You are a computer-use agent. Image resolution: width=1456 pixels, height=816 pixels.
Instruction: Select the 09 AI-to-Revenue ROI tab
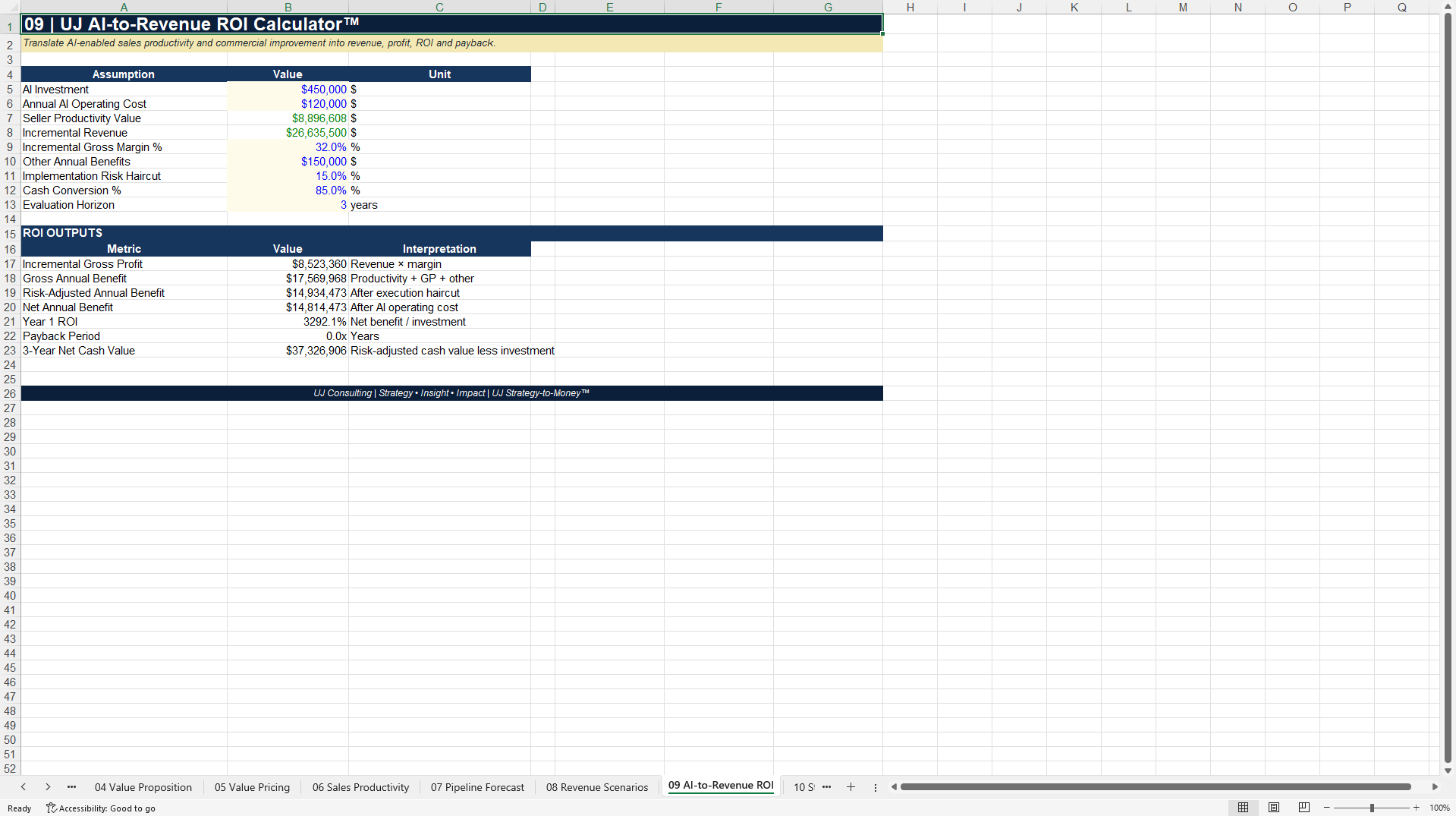point(721,786)
